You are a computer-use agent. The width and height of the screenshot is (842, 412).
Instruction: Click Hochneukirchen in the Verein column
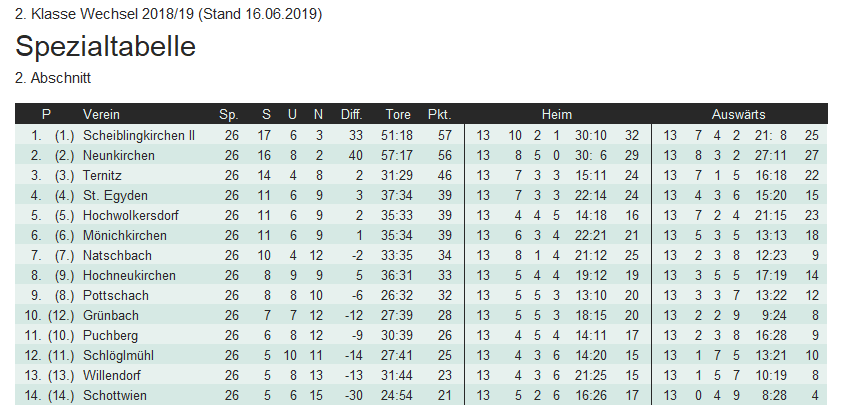pyautogui.click(x=130, y=275)
